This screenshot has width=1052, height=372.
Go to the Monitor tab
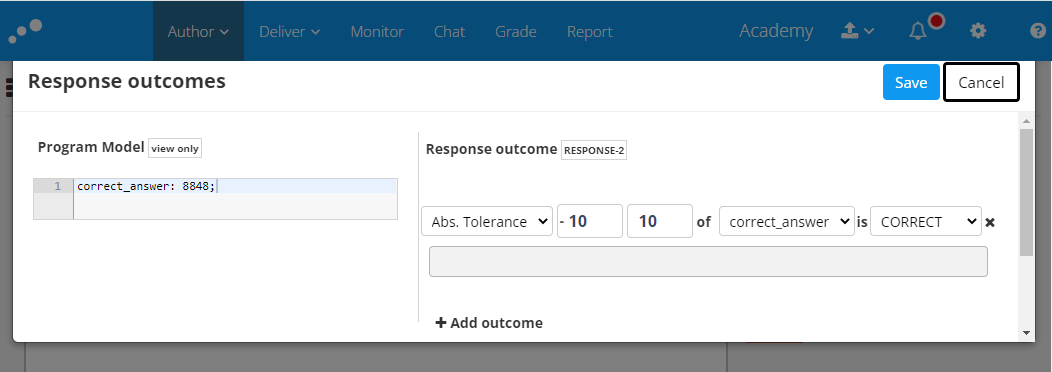[377, 32]
